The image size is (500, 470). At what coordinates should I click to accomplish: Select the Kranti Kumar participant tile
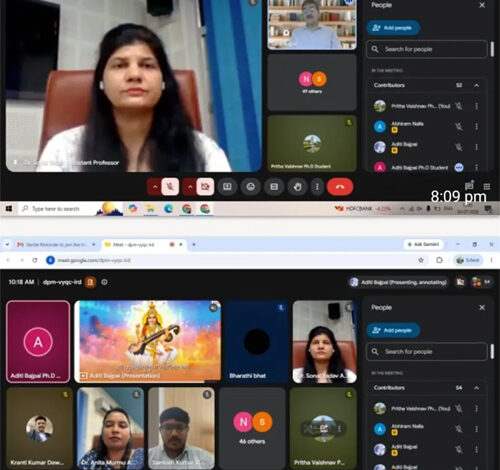pyautogui.click(x=39, y=428)
